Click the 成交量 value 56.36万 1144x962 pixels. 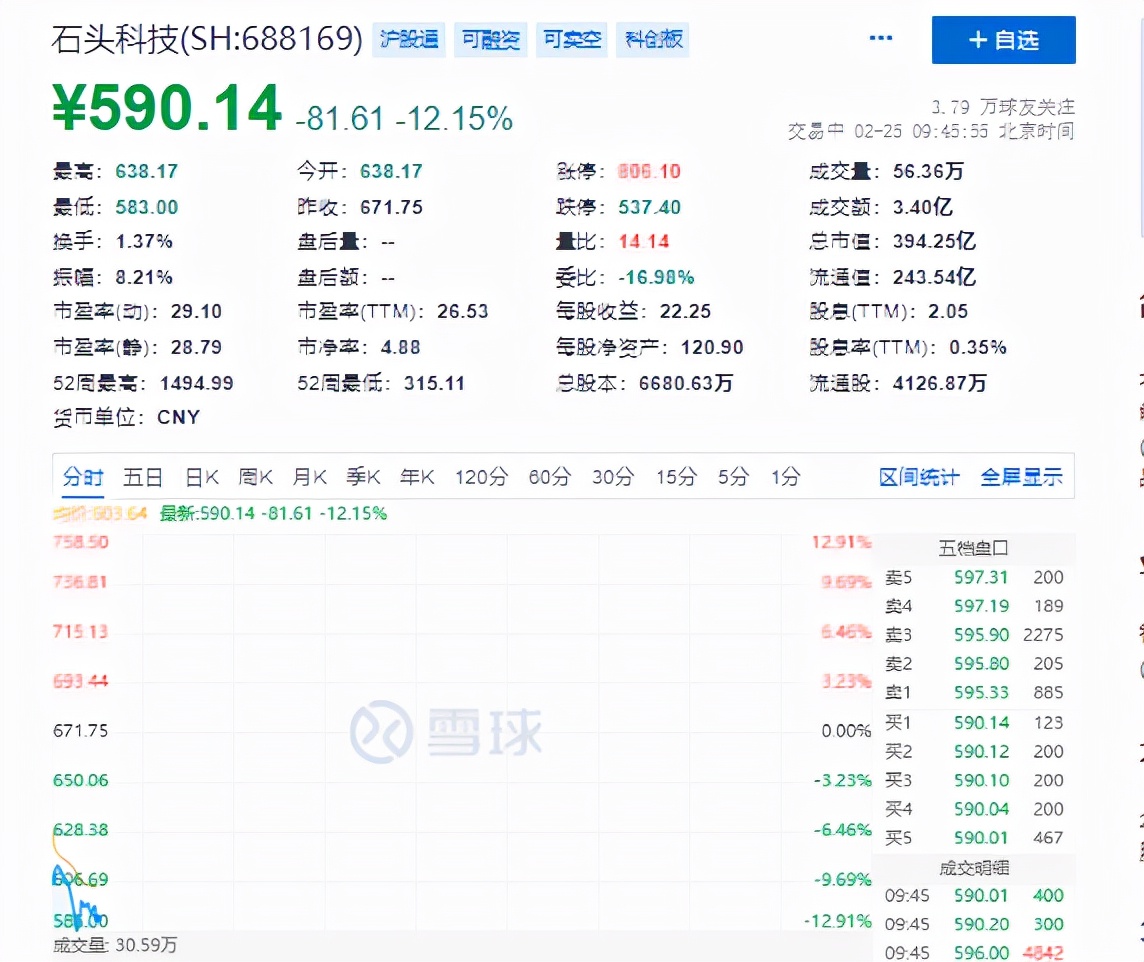(x=928, y=171)
